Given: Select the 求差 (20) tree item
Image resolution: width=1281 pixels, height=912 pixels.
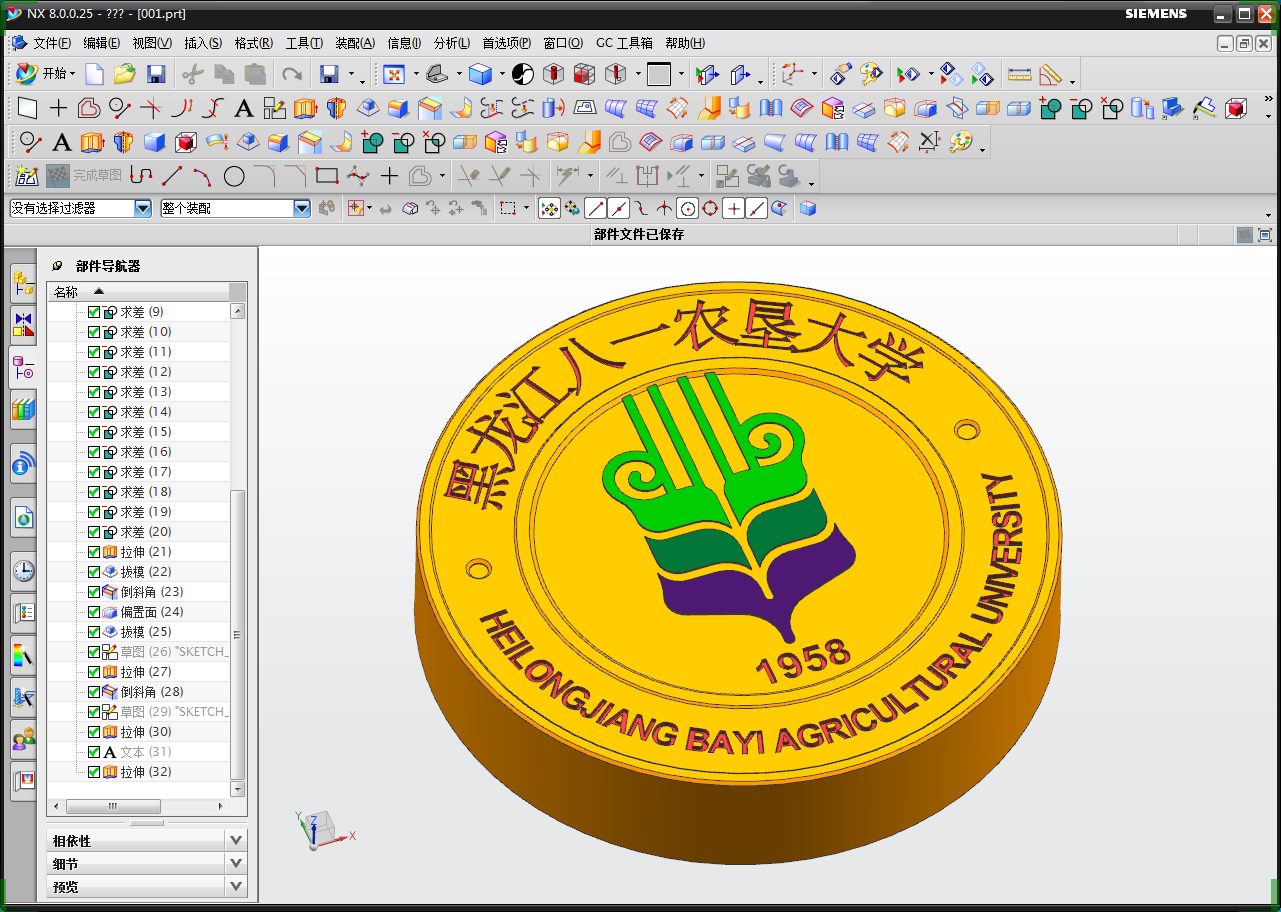Looking at the screenshot, I should (146, 532).
